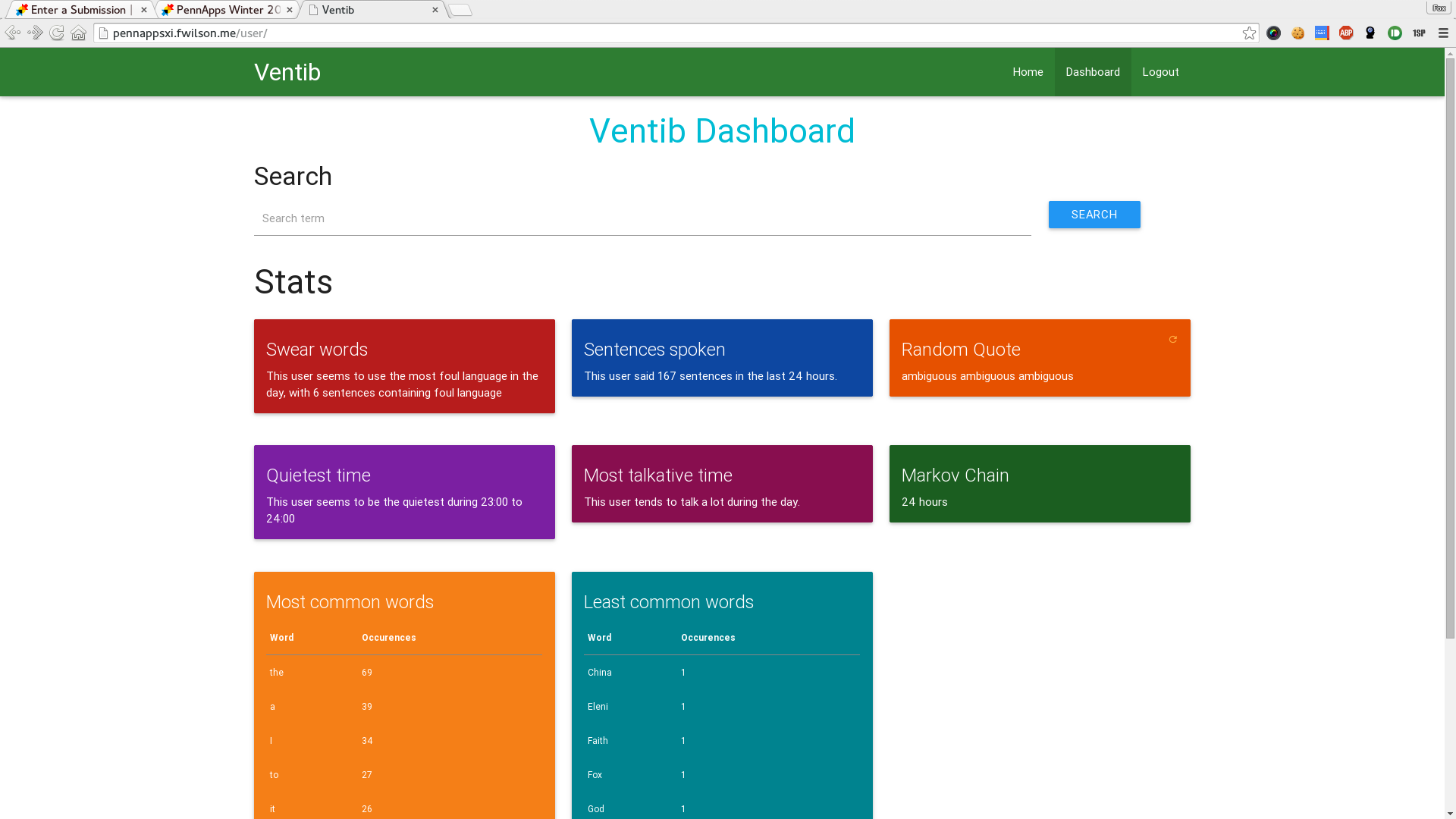Image resolution: width=1456 pixels, height=819 pixels.
Task: Open the Pushbullet extension icon
Action: (x=1395, y=33)
